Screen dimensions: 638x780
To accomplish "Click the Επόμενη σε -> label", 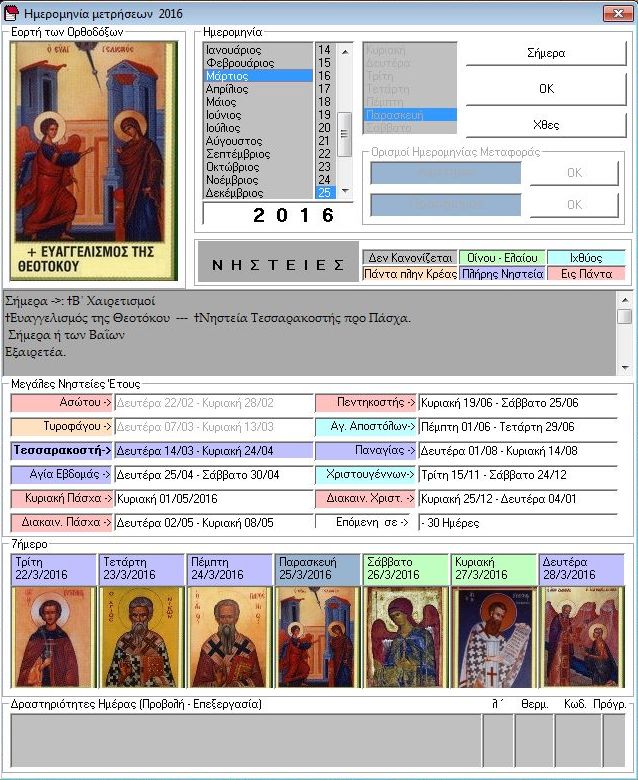I will click(x=365, y=522).
